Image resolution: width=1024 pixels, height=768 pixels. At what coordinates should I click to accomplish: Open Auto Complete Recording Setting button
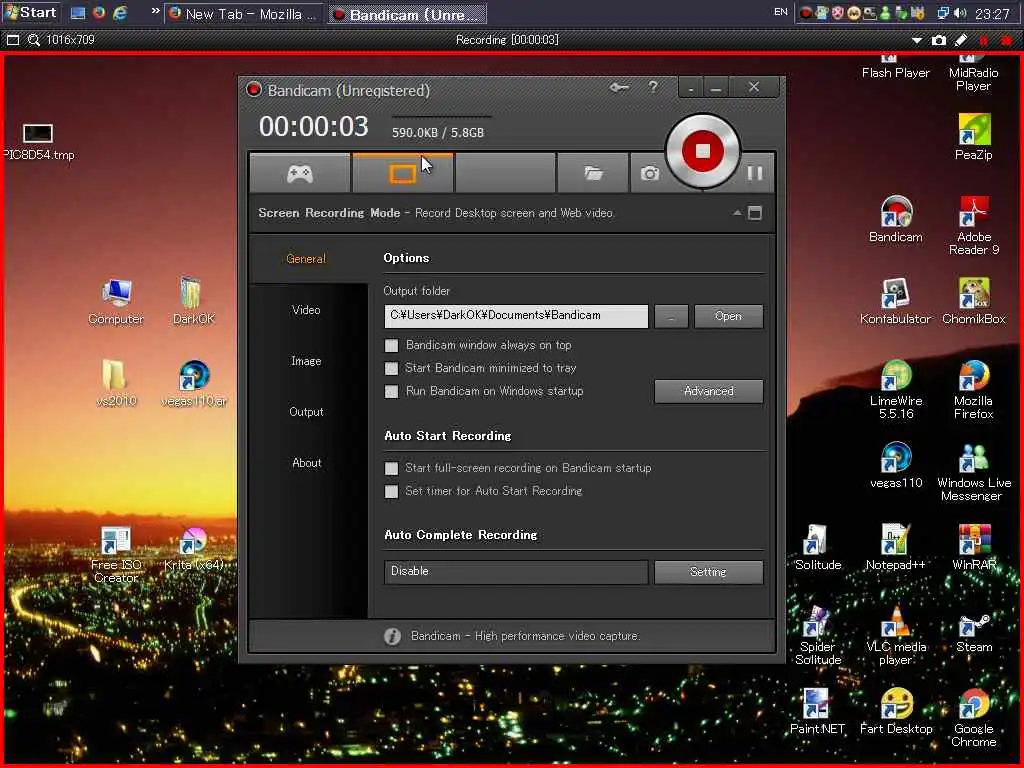[x=709, y=571]
